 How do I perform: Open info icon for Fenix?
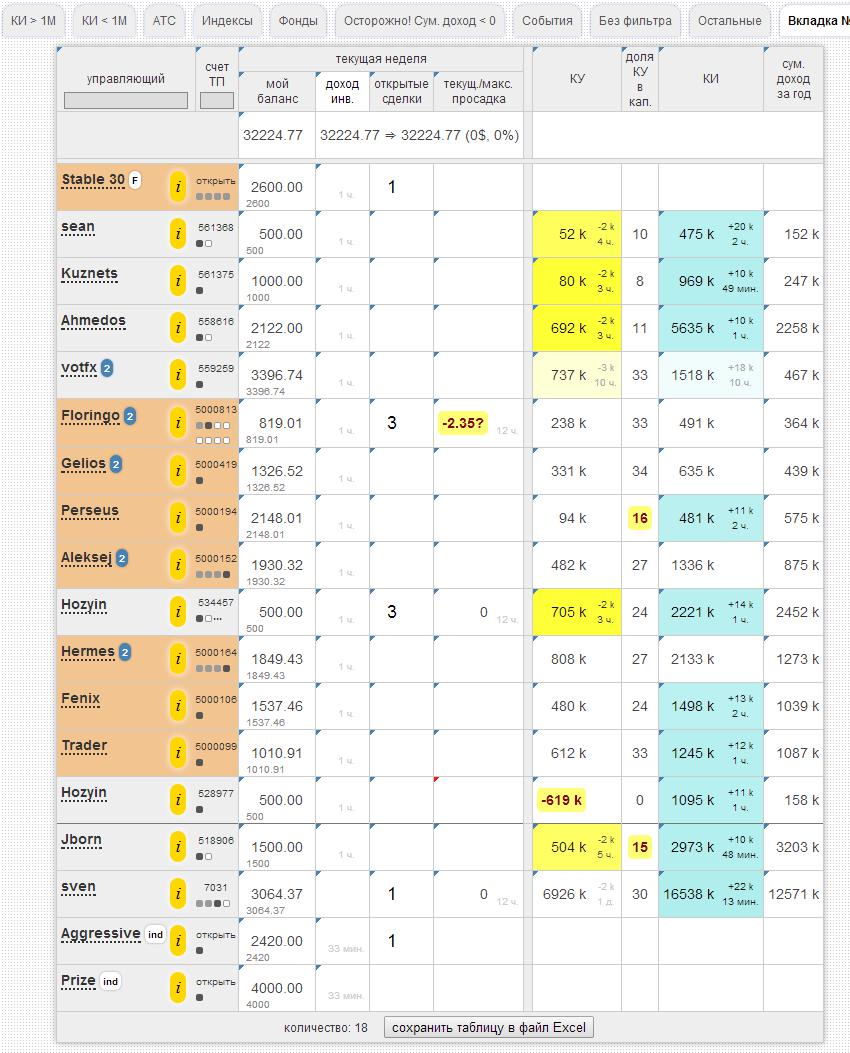click(178, 706)
